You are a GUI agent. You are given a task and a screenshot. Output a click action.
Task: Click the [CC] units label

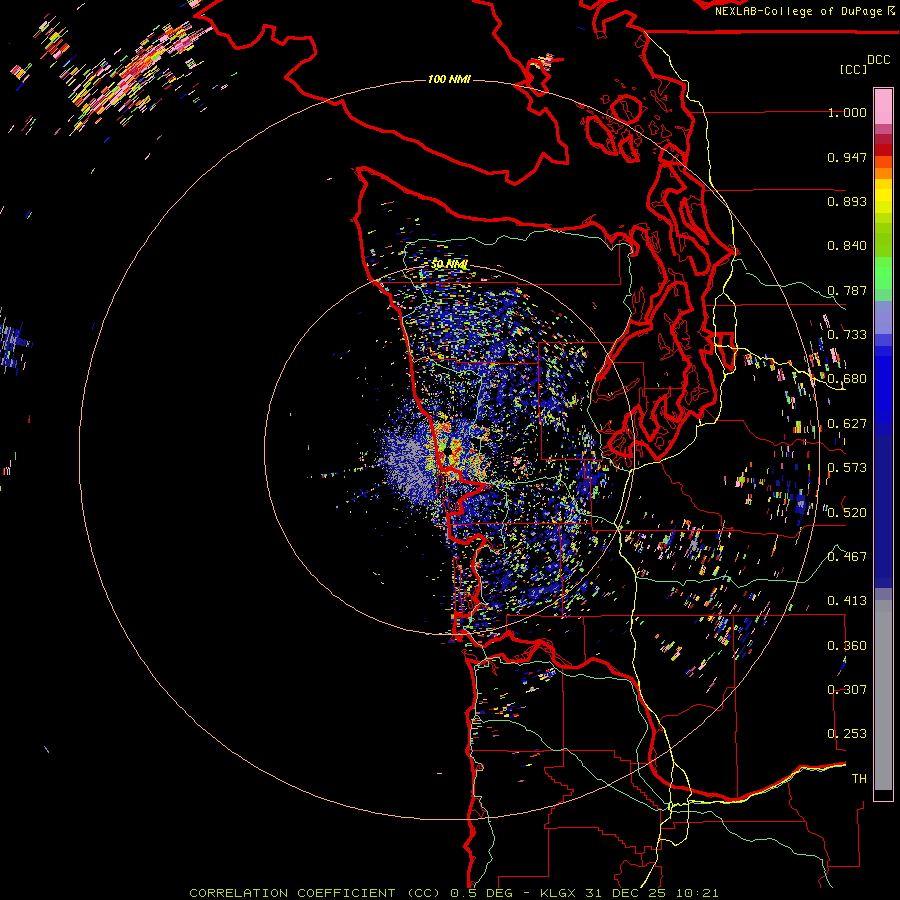(x=853, y=69)
